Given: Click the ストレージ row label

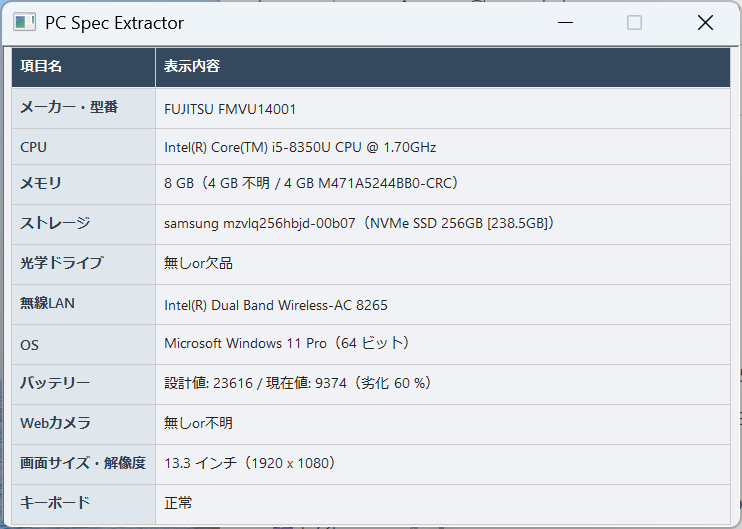Looking at the screenshot, I should point(55,222).
